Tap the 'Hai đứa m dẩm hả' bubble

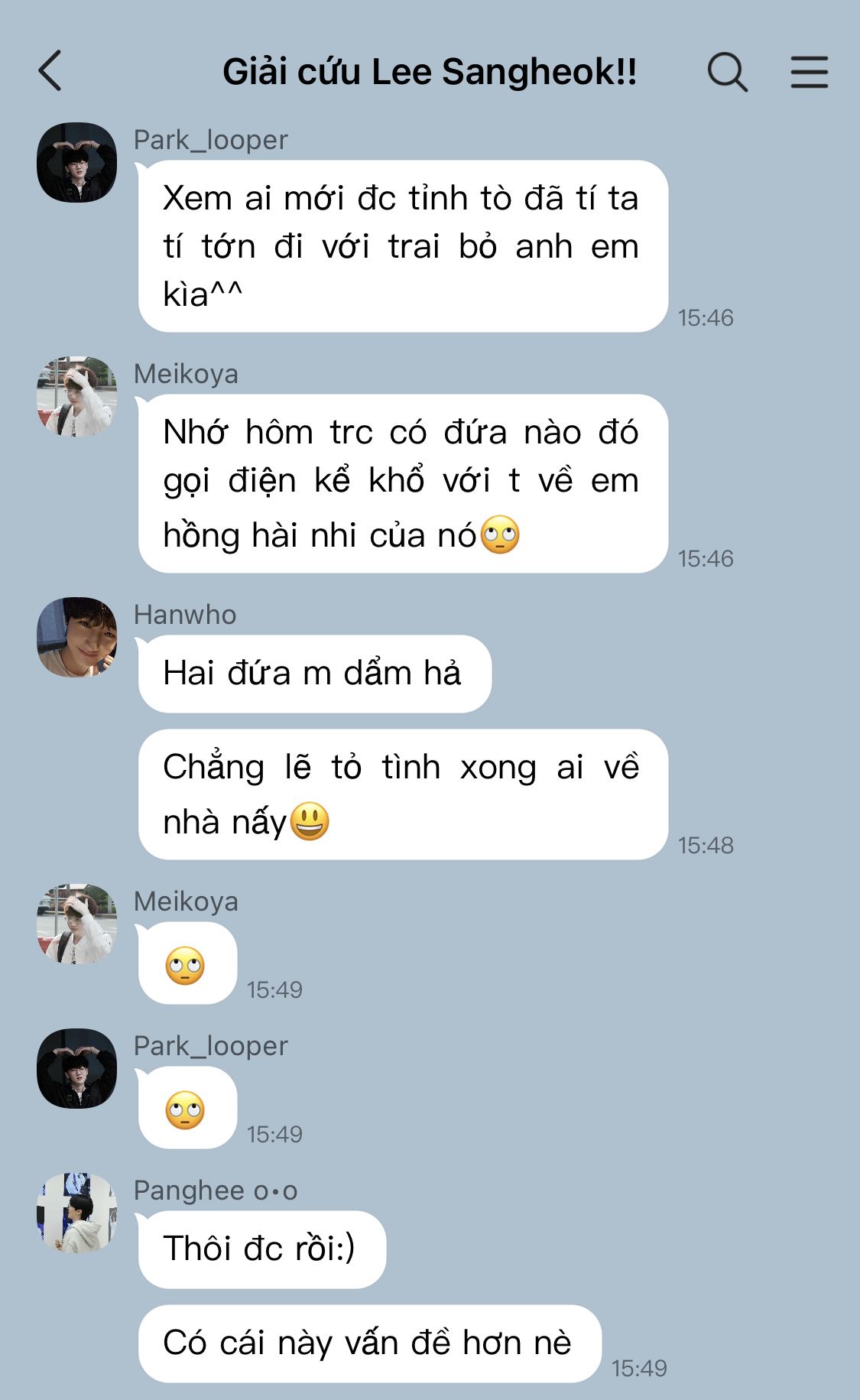pos(314,674)
